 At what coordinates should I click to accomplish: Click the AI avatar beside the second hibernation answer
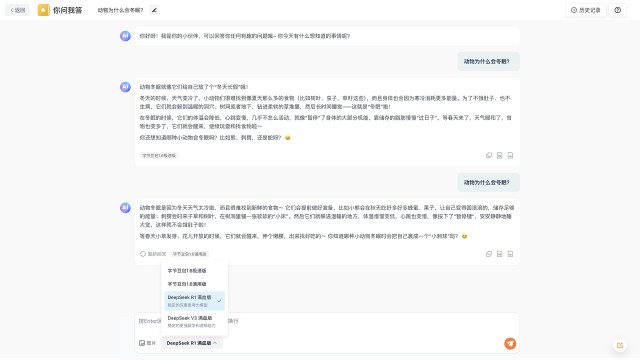point(125,208)
